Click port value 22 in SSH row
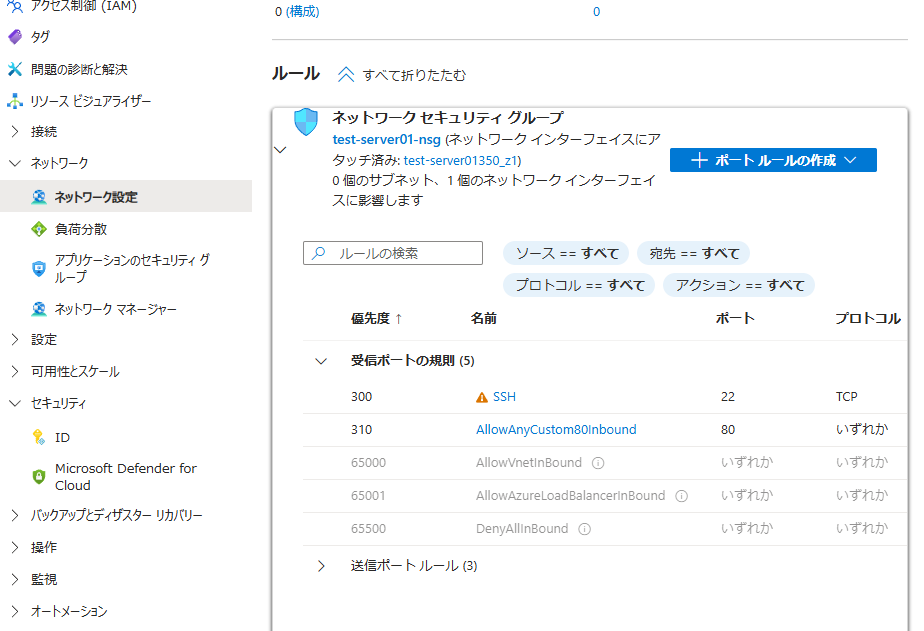 click(x=728, y=397)
